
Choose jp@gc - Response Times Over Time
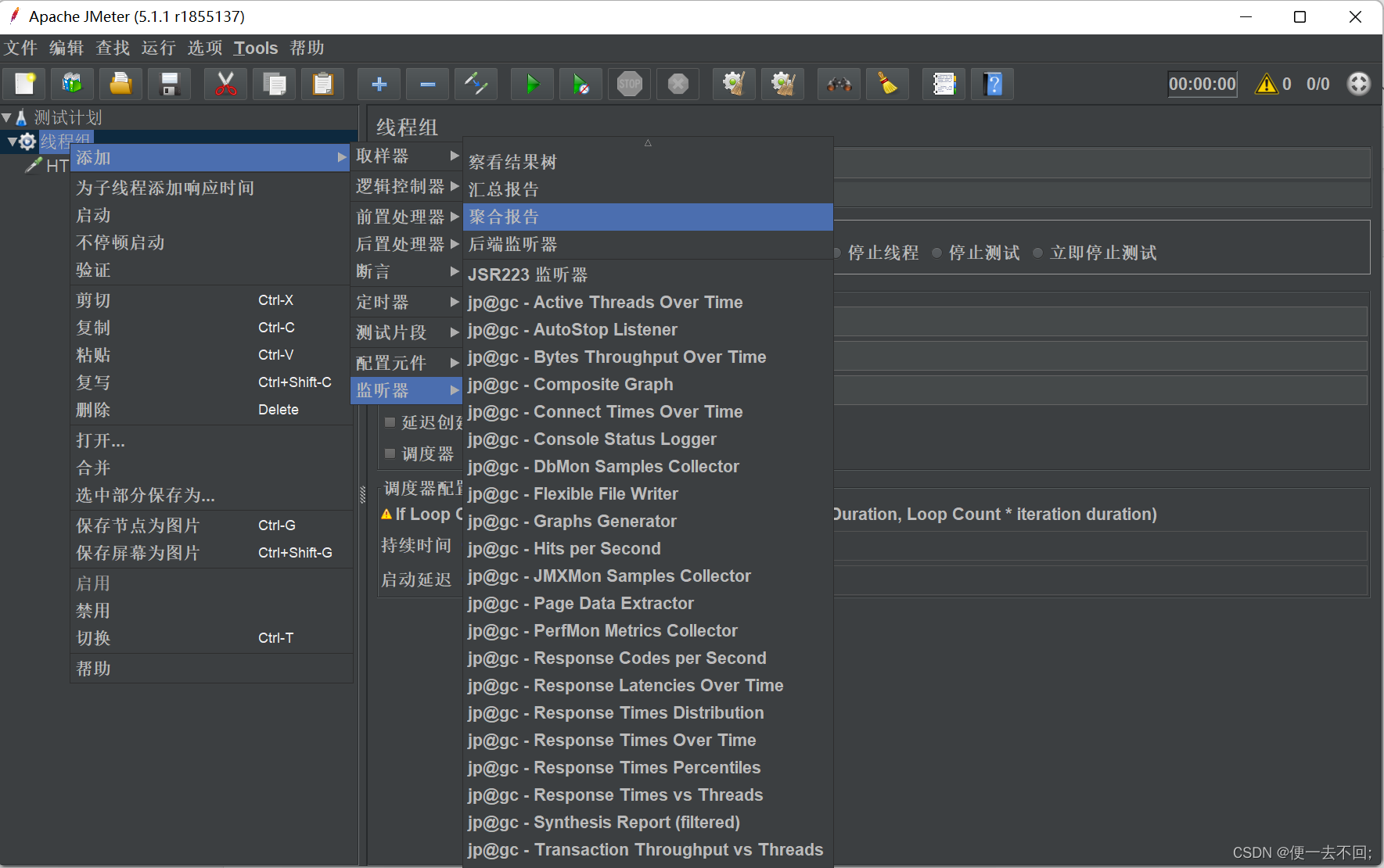pos(648,741)
